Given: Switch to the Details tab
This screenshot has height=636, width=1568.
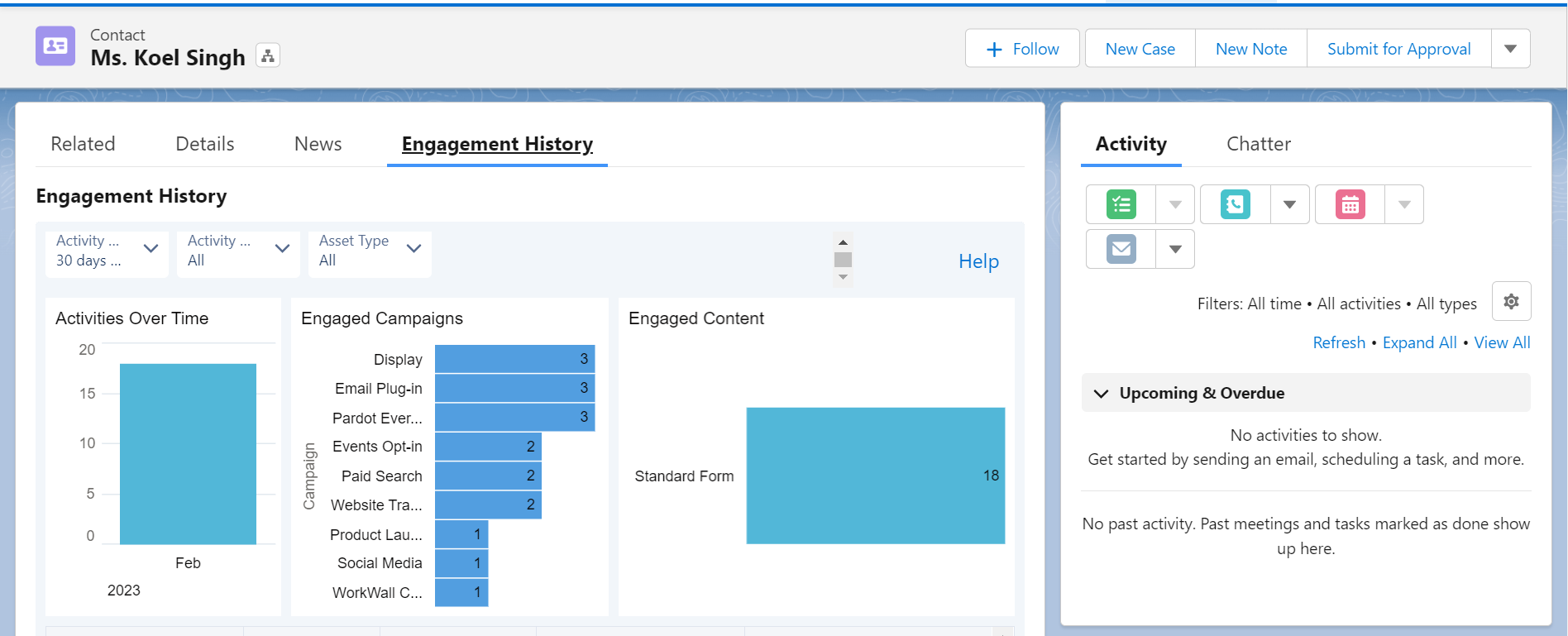Looking at the screenshot, I should pos(205,144).
